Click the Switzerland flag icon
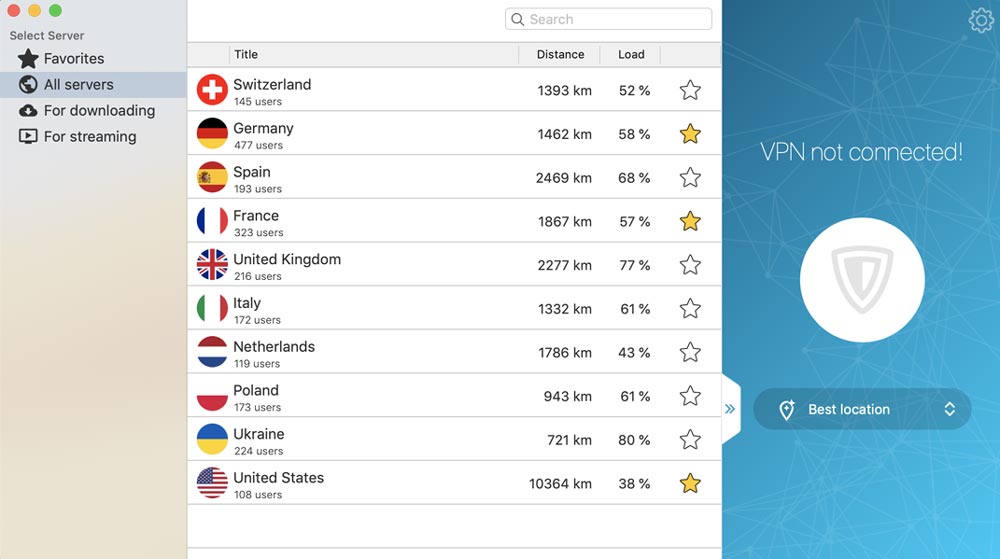The image size is (1000, 559). click(x=212, y=90)
